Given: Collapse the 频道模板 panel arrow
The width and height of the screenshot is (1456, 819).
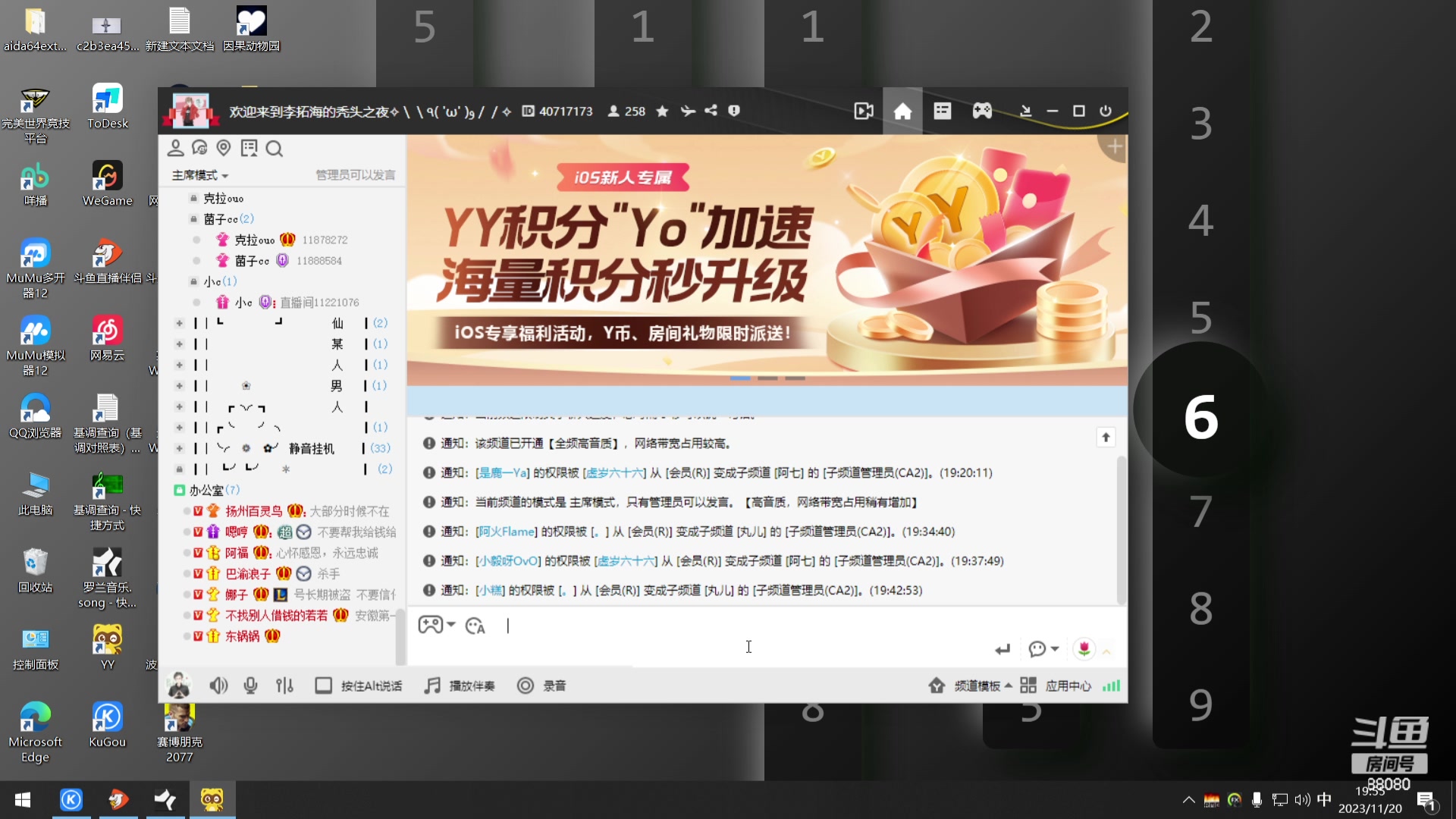Looking at the screenshot, I should [1009, 685].
